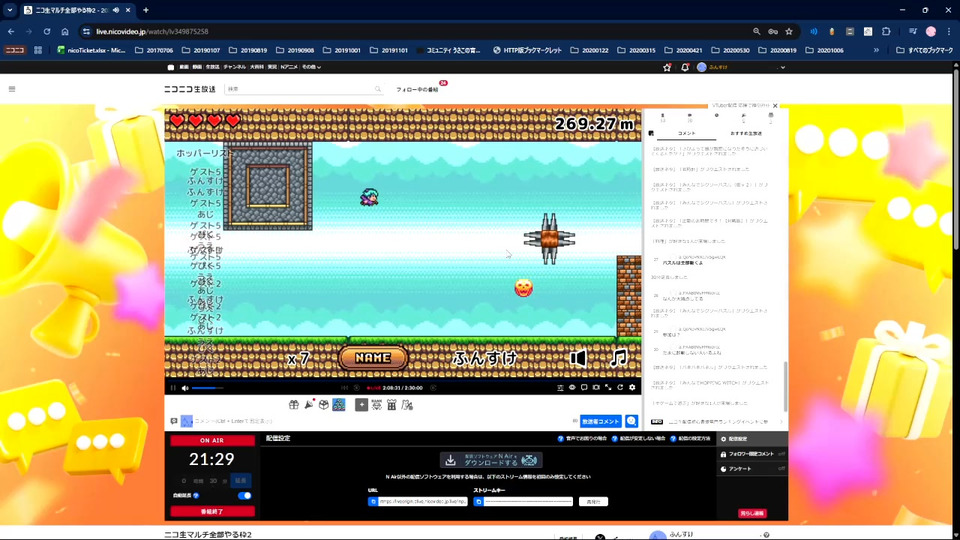Open the hamburger menu on the left
The image size is (960, 540).
click(12, 89)
